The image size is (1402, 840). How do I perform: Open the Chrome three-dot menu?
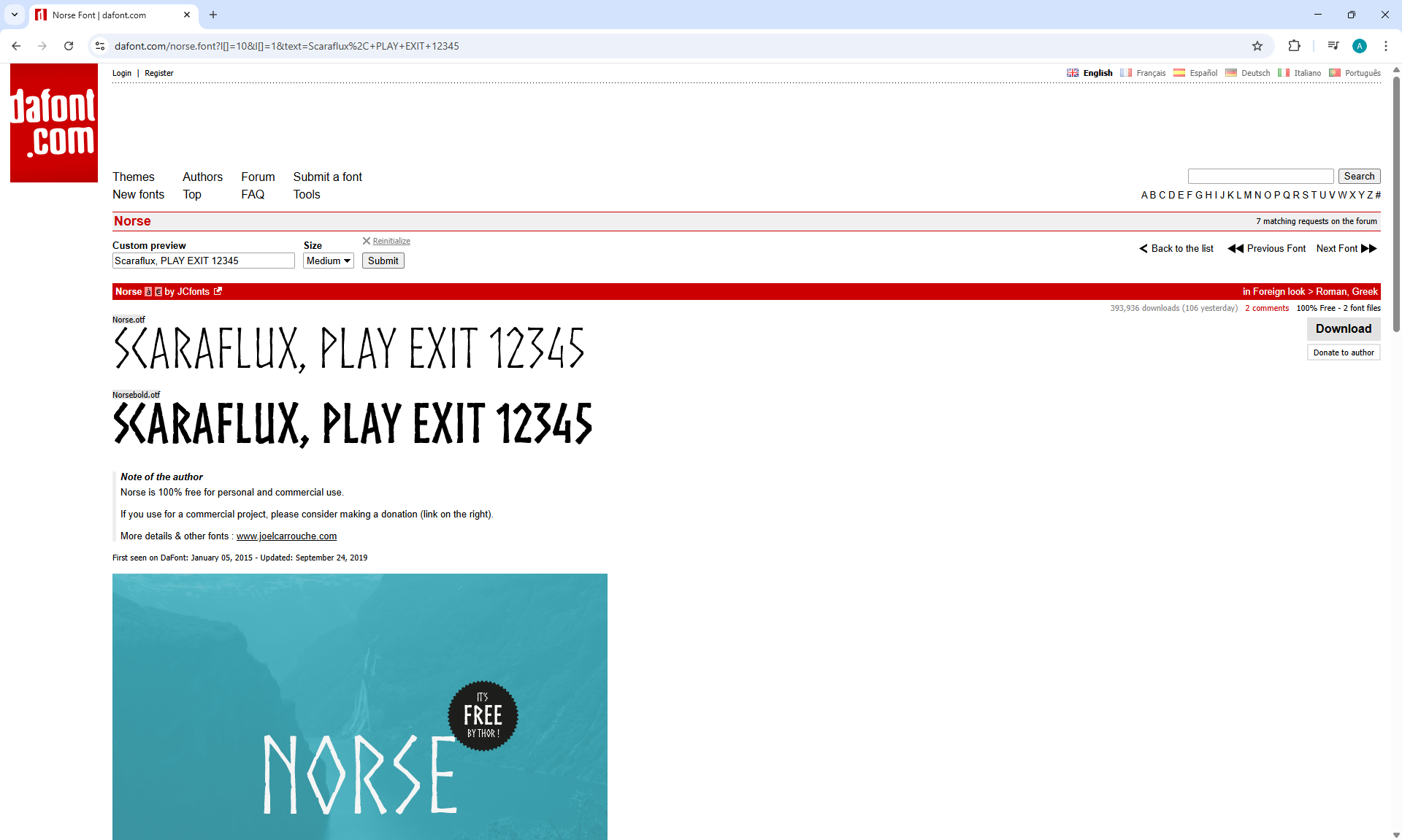[1385, 46]
